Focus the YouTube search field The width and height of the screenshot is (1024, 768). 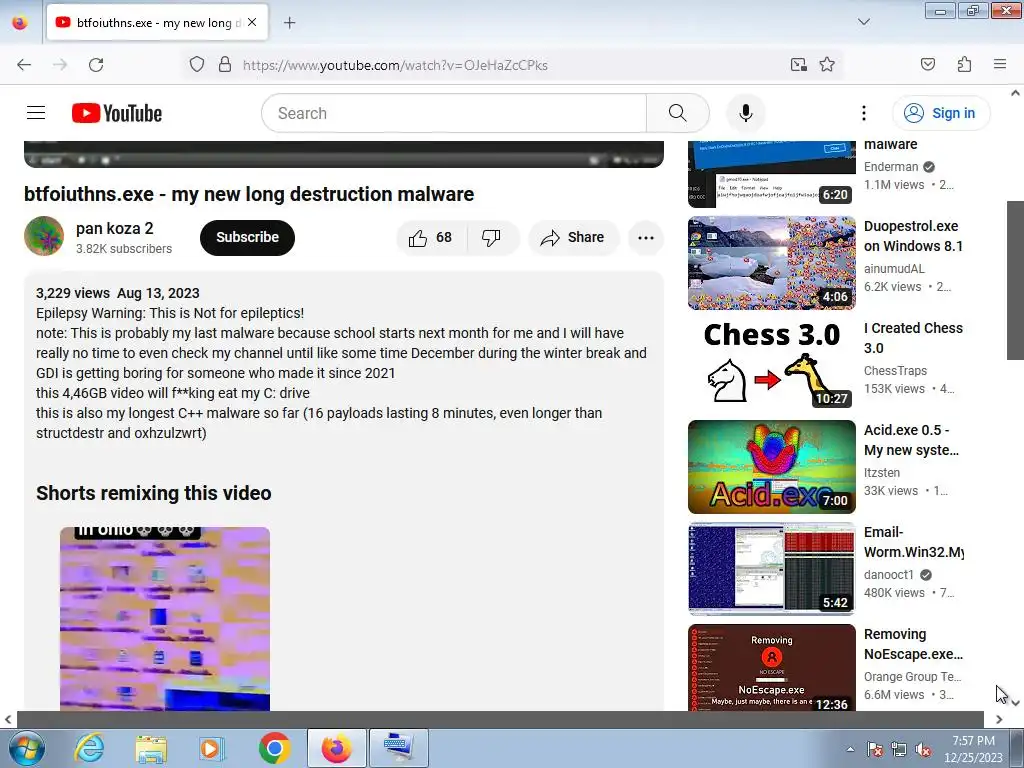tap(454, 113)
